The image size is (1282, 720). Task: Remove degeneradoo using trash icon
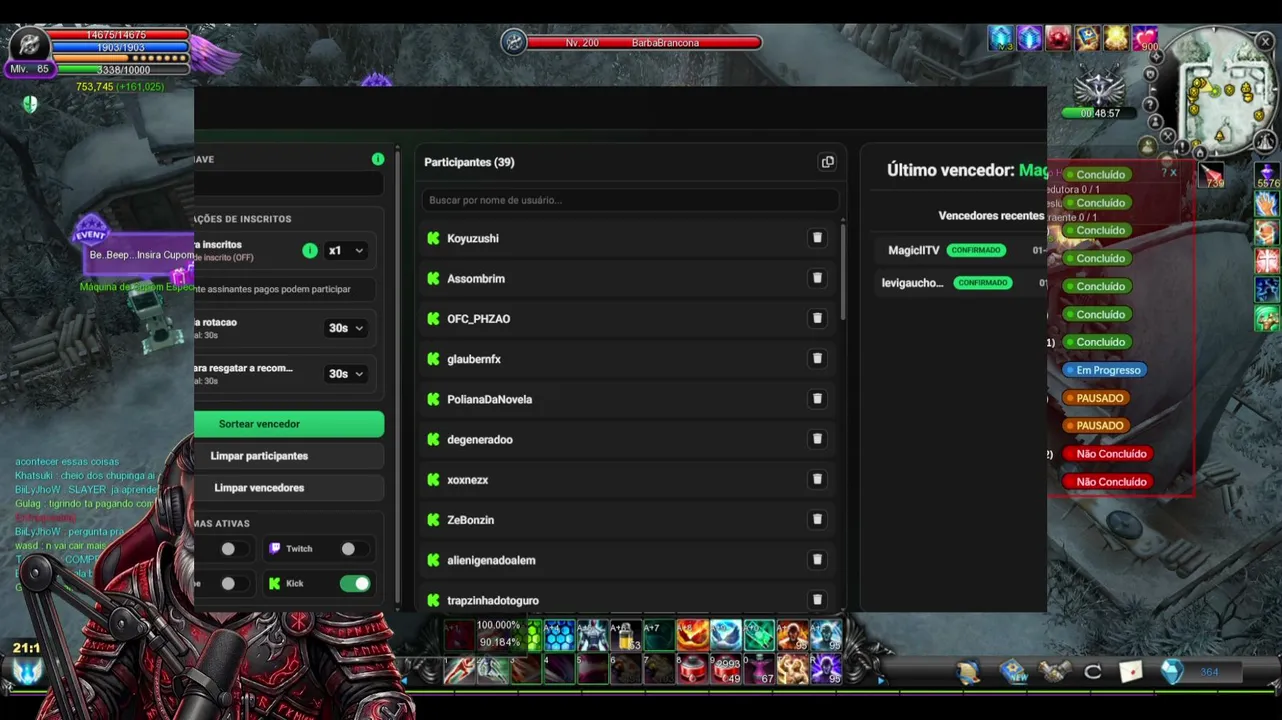pos(817,439)
